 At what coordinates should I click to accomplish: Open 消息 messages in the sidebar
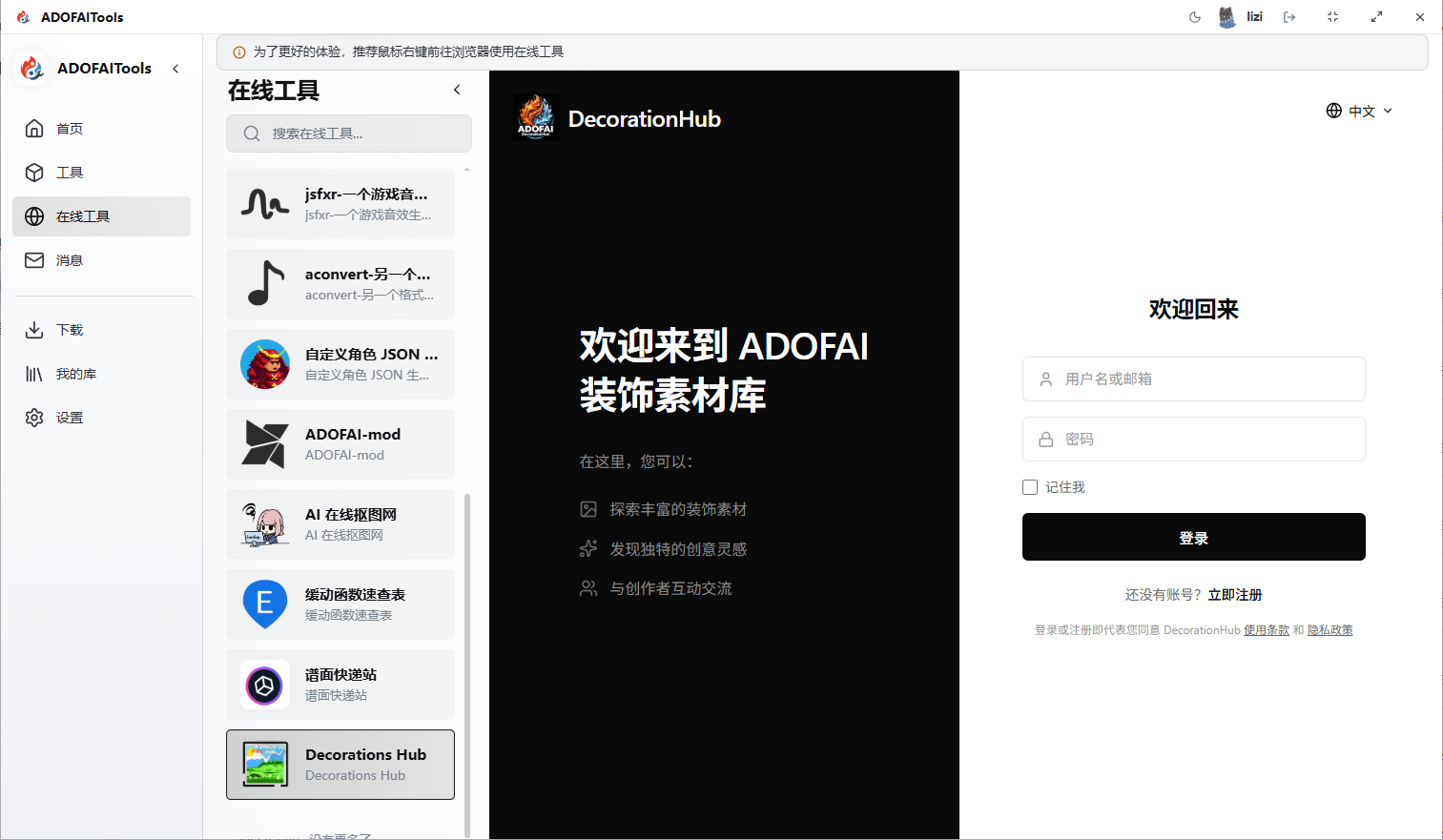[101, 260]
